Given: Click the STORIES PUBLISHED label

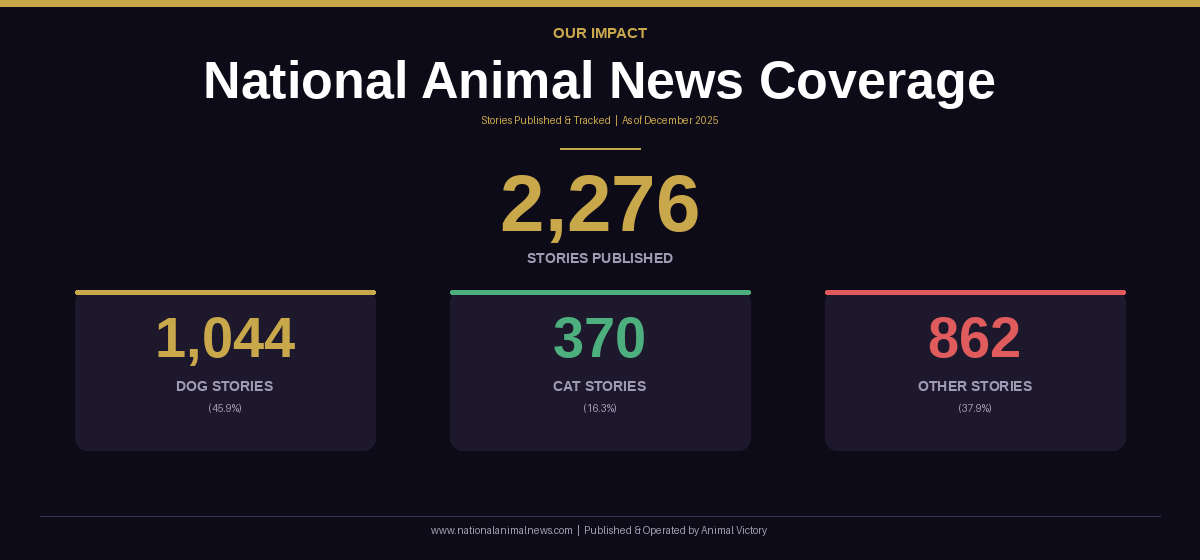Looking at the screenshot, I should [600, 258].
